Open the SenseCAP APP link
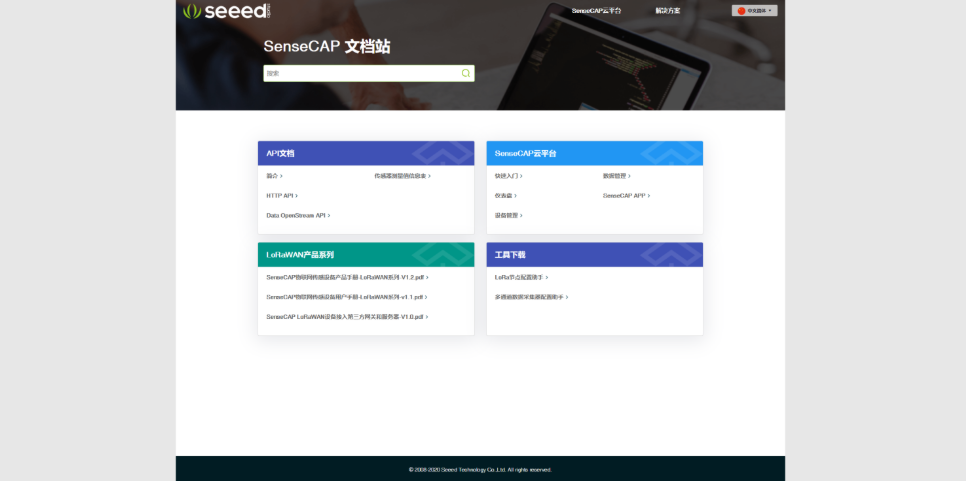 [x=626, y=196]
